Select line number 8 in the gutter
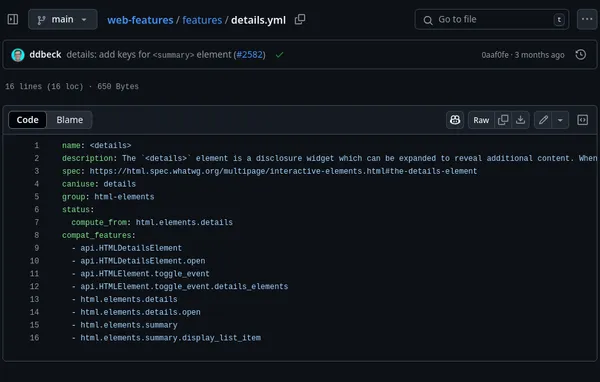The height and width of the screenshot is (382, 600). 36,235
